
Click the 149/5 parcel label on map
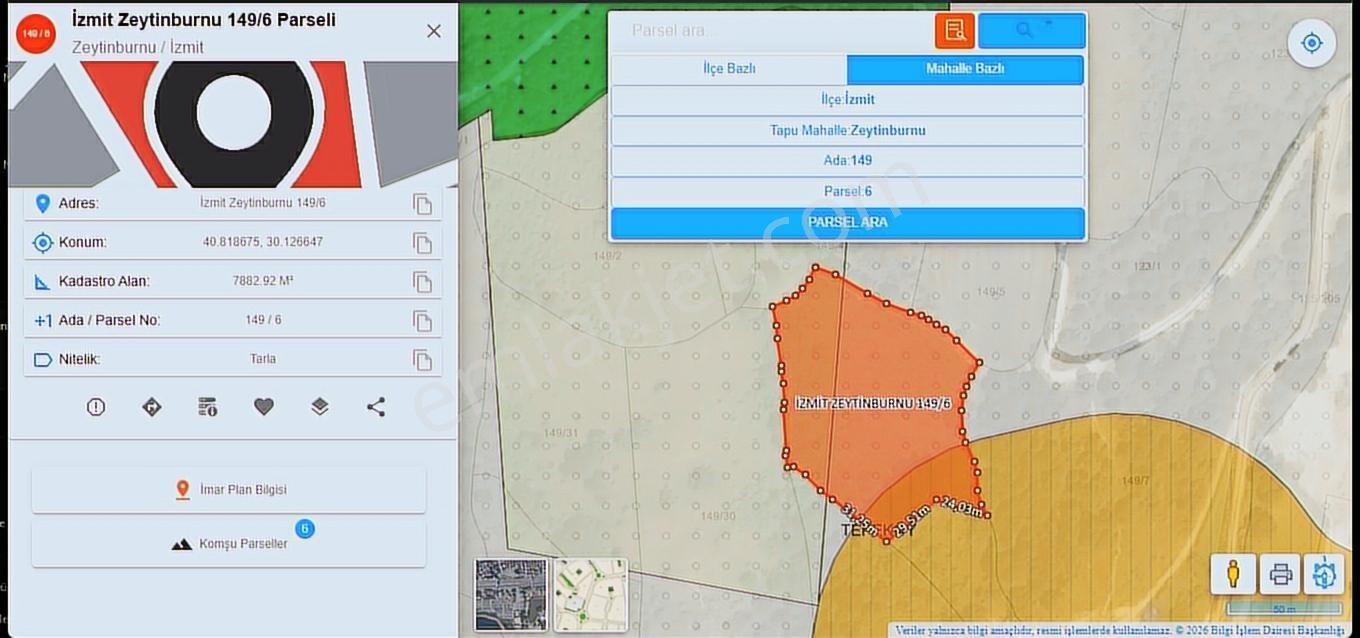991,292
